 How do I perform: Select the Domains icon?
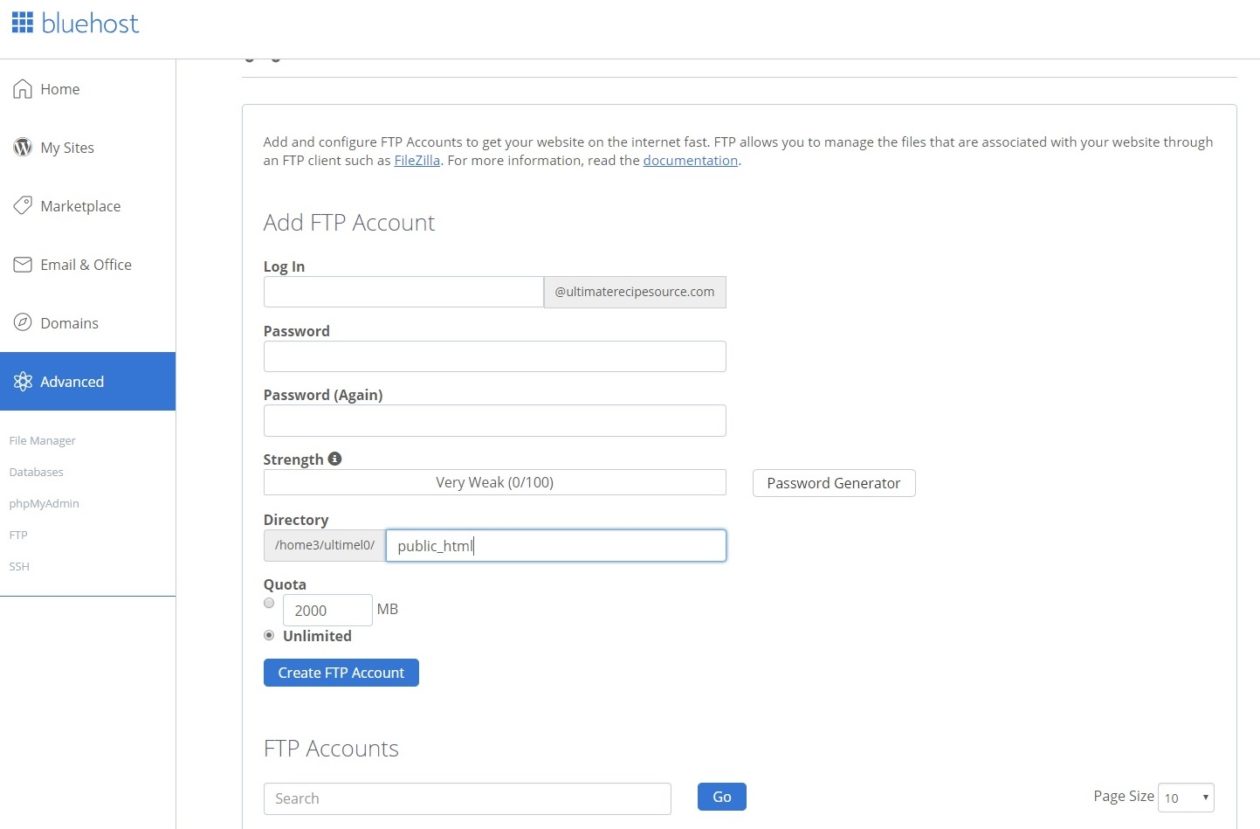click(x=21, y=322)
